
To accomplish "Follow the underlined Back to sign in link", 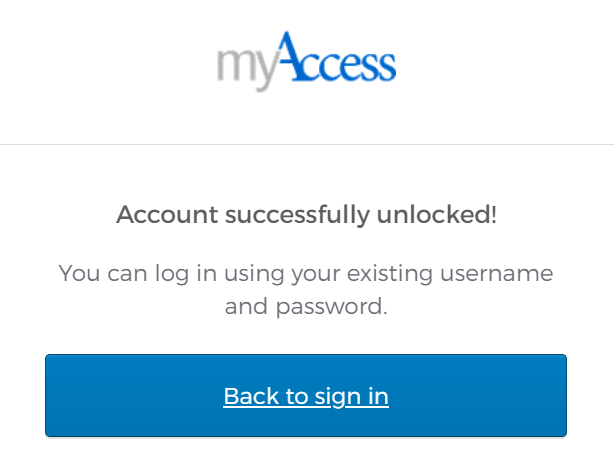I will pos(306,396).
